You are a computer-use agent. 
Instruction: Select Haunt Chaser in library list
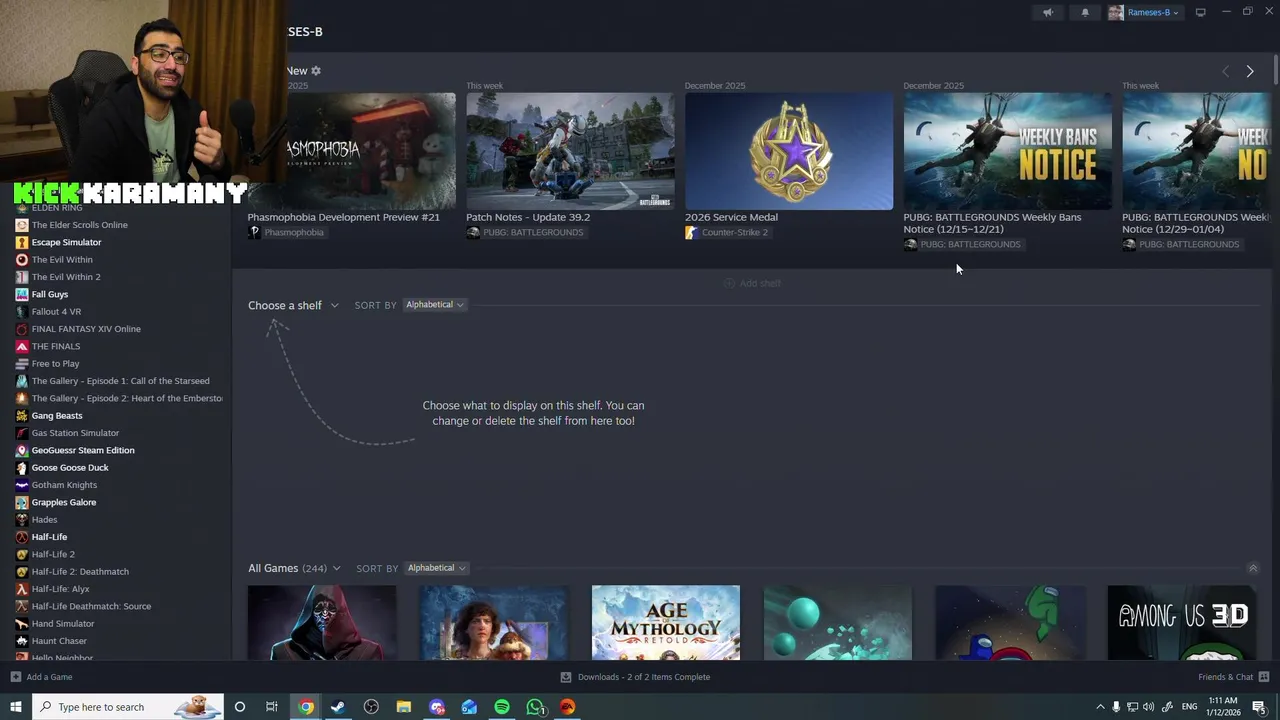pyautogui.click(x=59, y=641)
